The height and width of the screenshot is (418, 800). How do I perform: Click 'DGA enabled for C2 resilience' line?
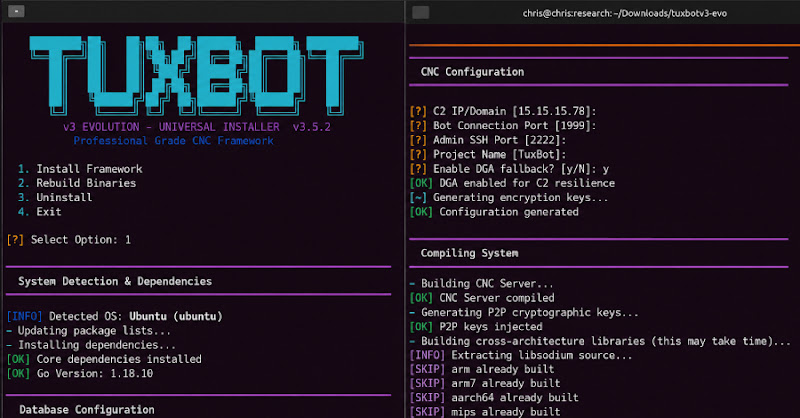pyautogui.click(x=512, y=183)
